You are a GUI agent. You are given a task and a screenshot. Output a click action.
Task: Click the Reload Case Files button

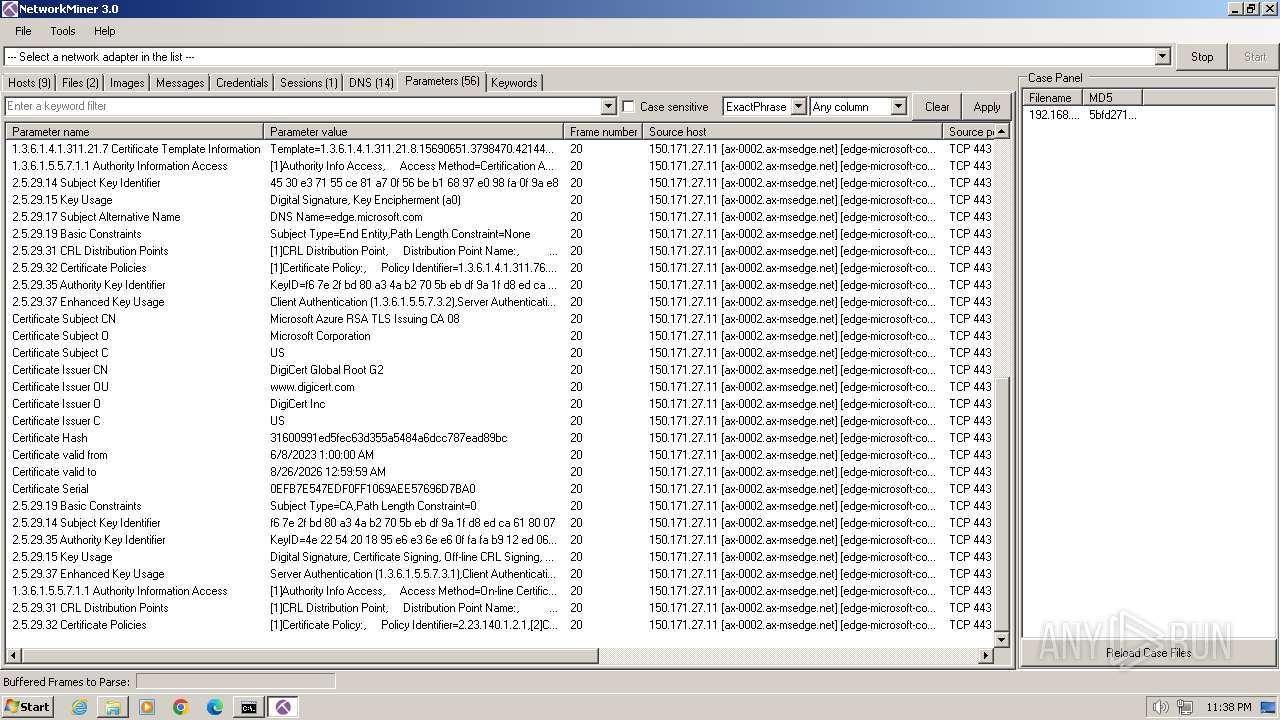pyautogui.click(x=1148, y=653)
